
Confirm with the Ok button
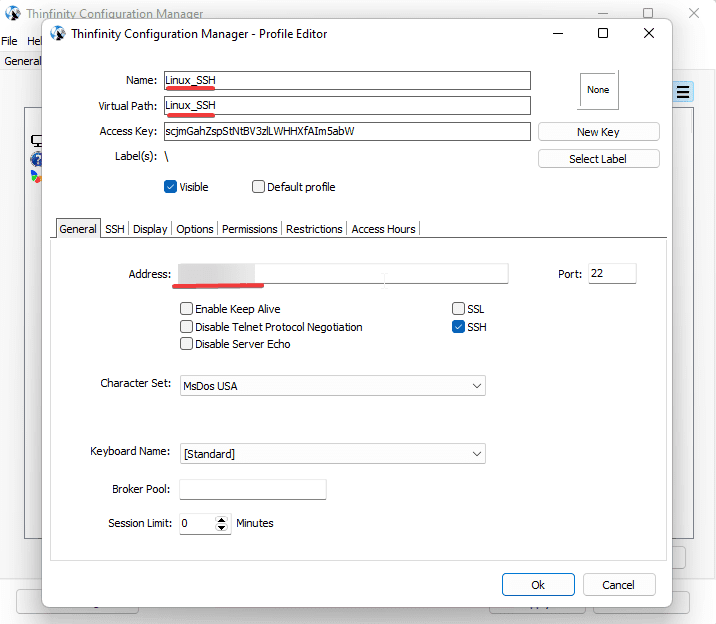tap(538, 585)
